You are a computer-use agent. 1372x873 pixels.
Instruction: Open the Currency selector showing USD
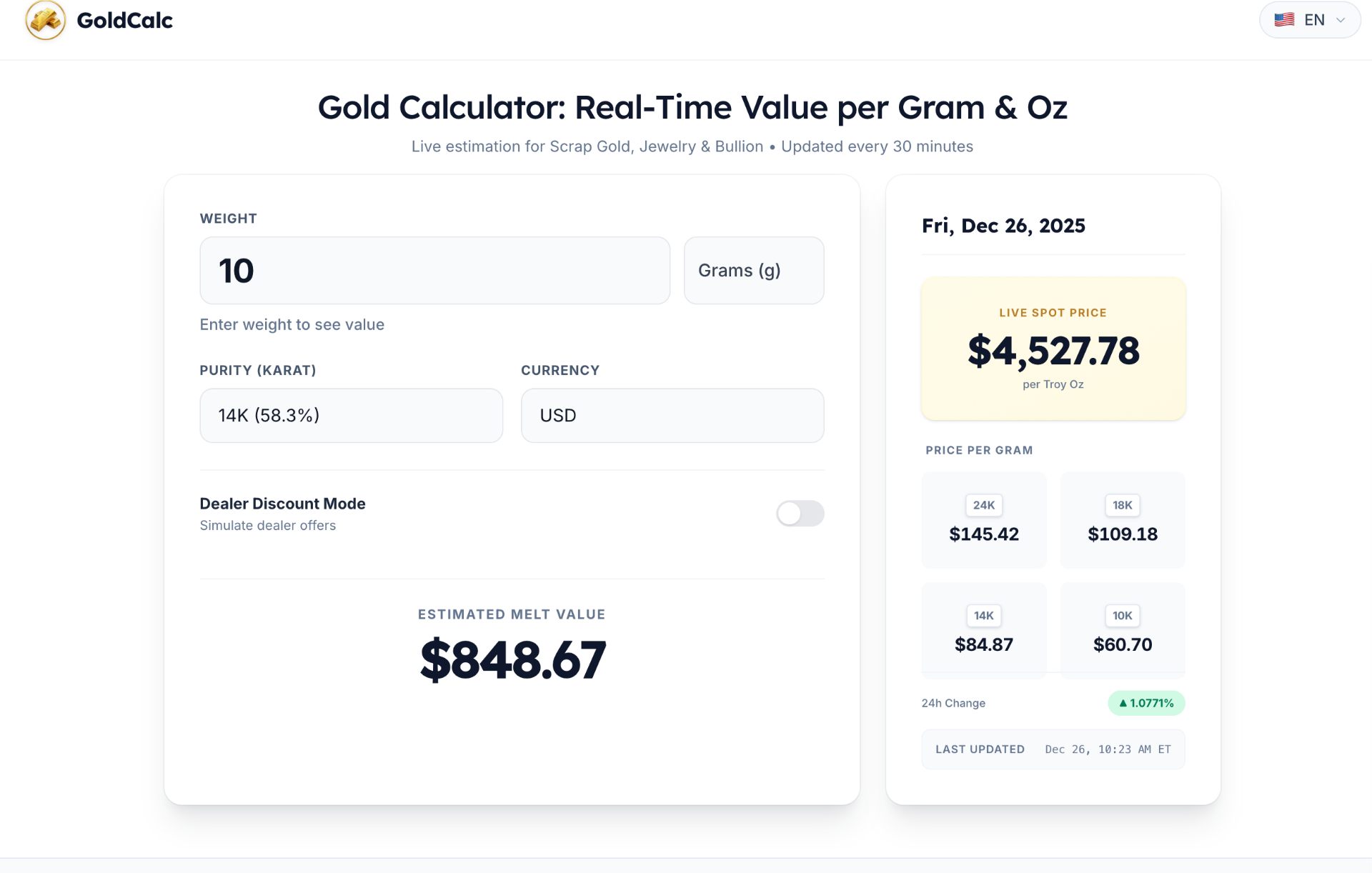coord(672,415)
